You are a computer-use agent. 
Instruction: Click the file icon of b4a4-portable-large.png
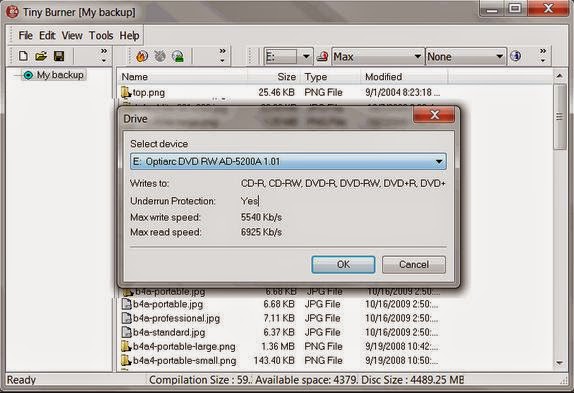(x=126, y=346)
